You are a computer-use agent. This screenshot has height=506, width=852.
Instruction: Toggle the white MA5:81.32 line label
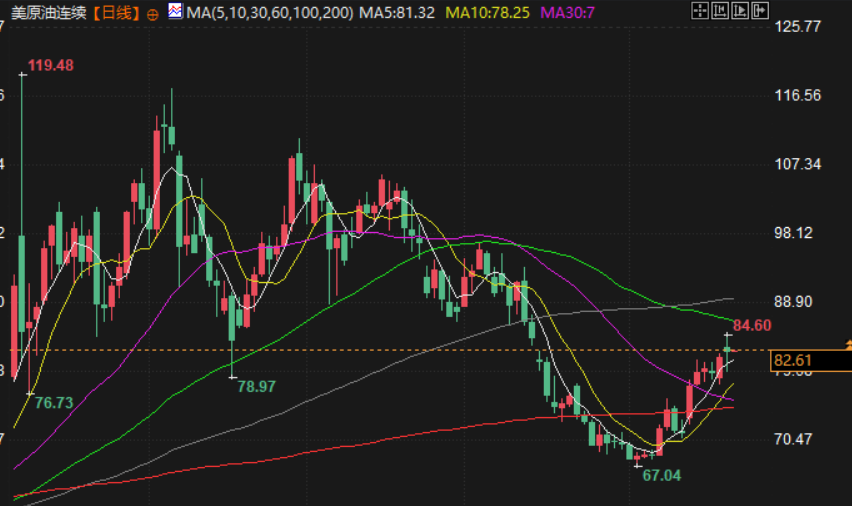pyautogui.click(x=397, y=12)
